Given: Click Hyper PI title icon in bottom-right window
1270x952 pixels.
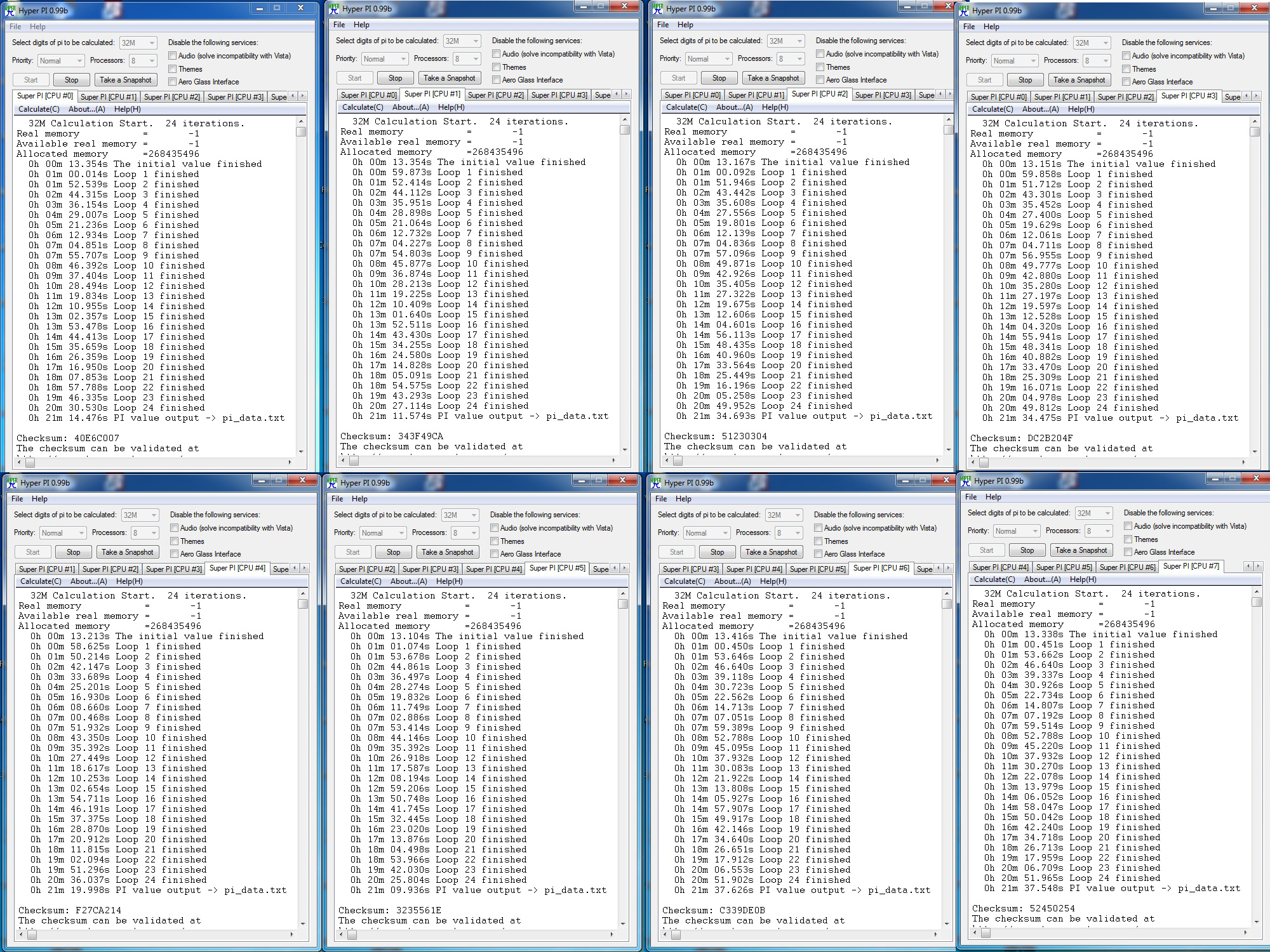Looking at the screenshot, I should pyautogui.click(x=966, y=481).
